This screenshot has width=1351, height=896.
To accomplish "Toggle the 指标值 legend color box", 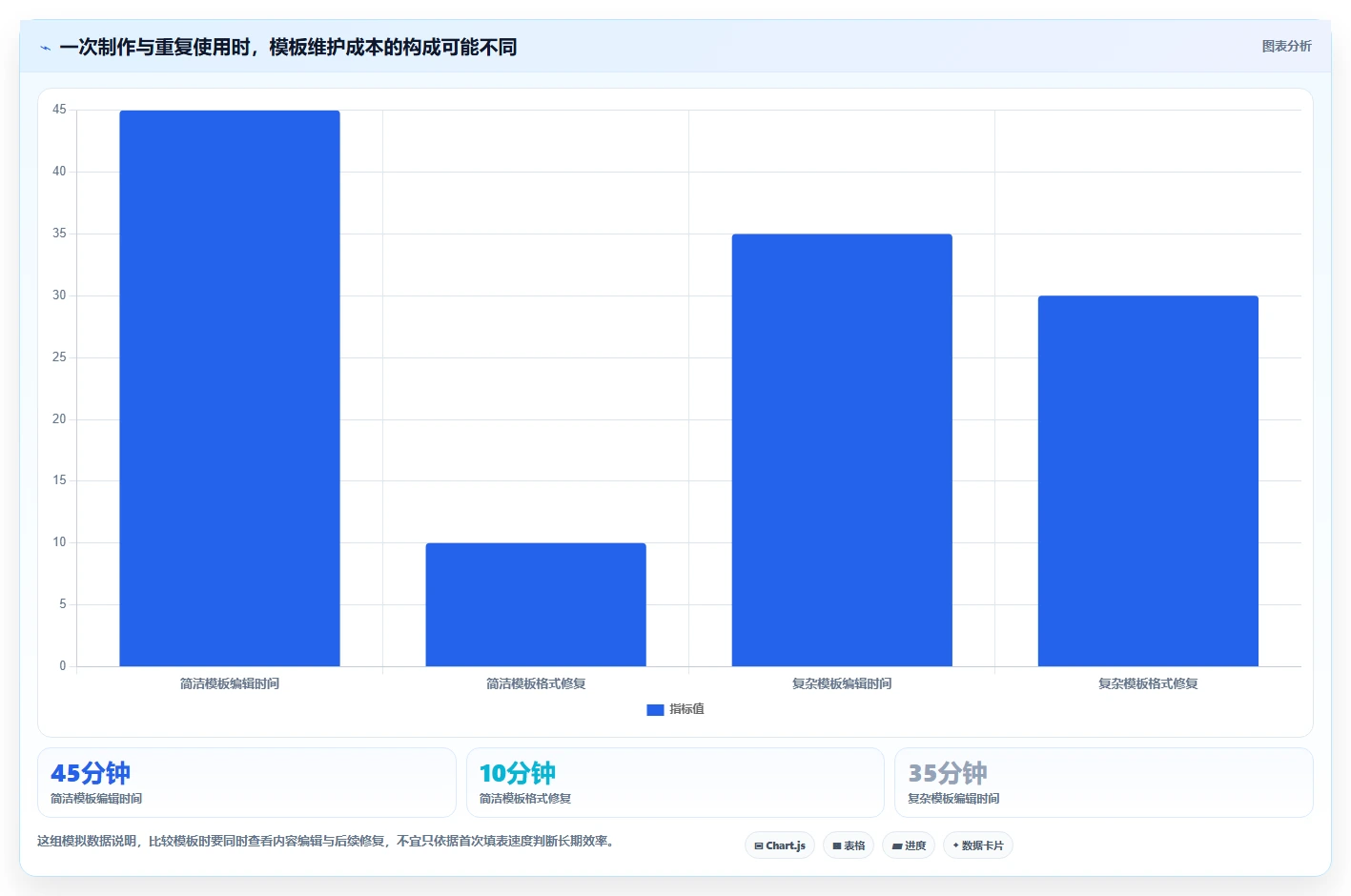I will [x=655, y=709].
